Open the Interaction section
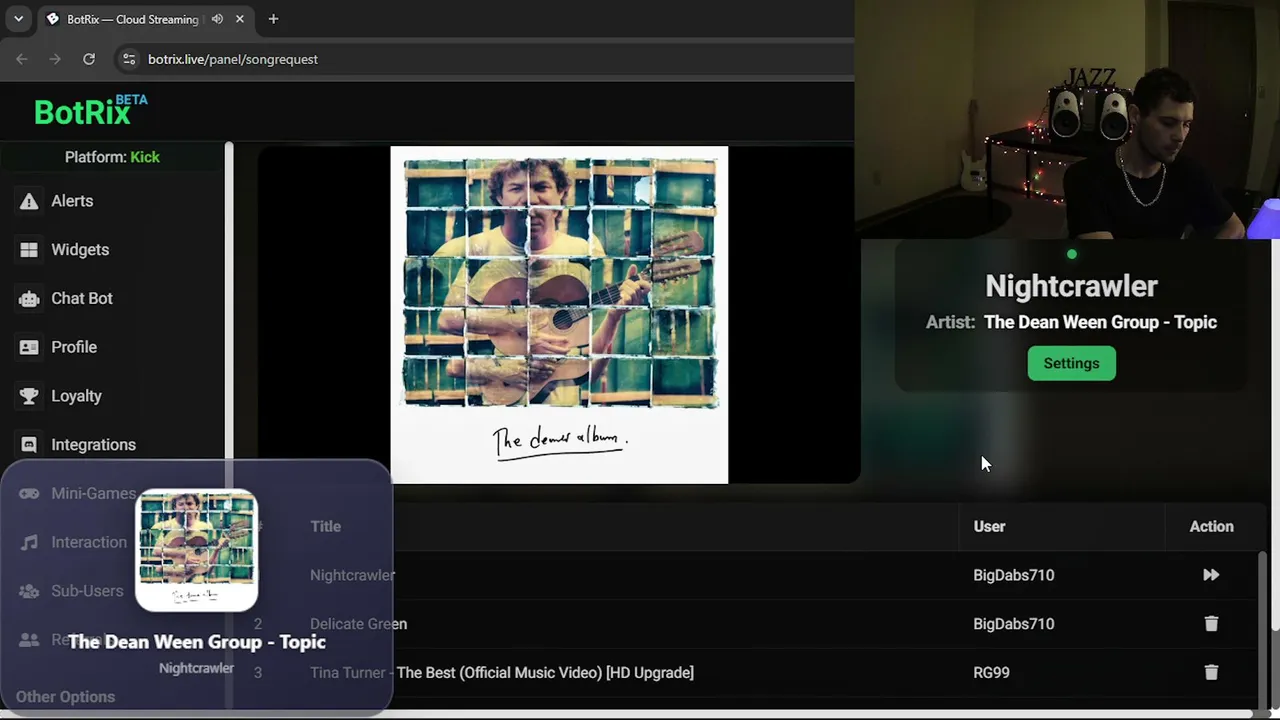This screenshot has width=1280, height=720. [x=89, y=542]
